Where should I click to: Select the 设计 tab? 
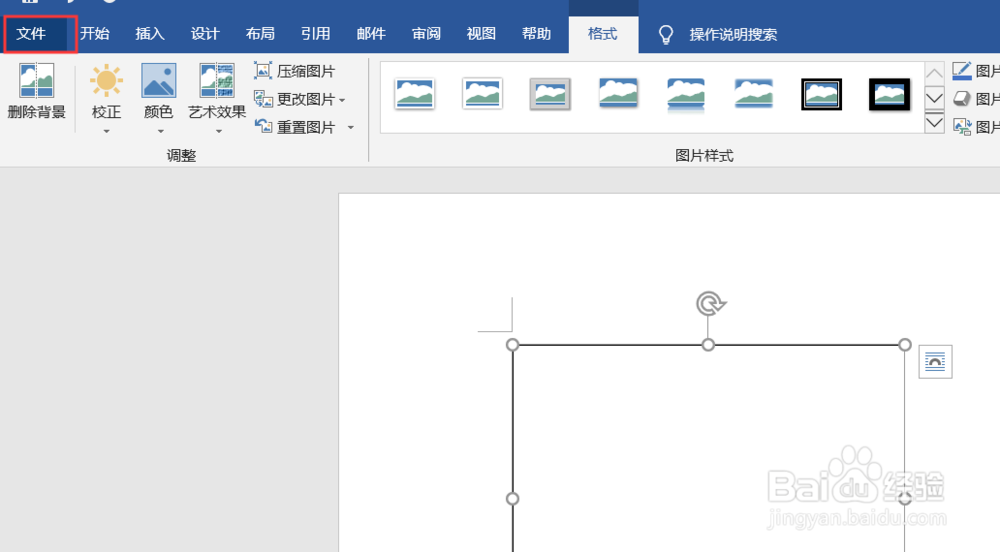(x=205, y=34)
